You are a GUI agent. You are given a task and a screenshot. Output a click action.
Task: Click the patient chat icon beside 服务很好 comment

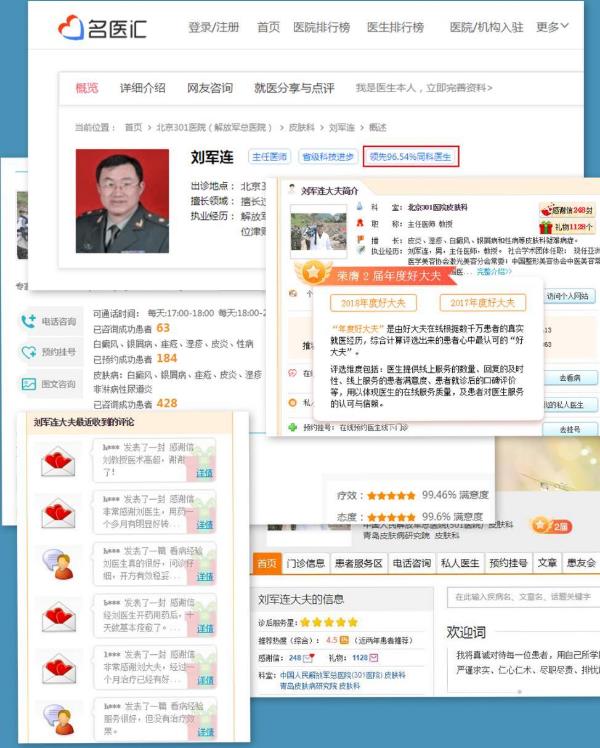59,720
